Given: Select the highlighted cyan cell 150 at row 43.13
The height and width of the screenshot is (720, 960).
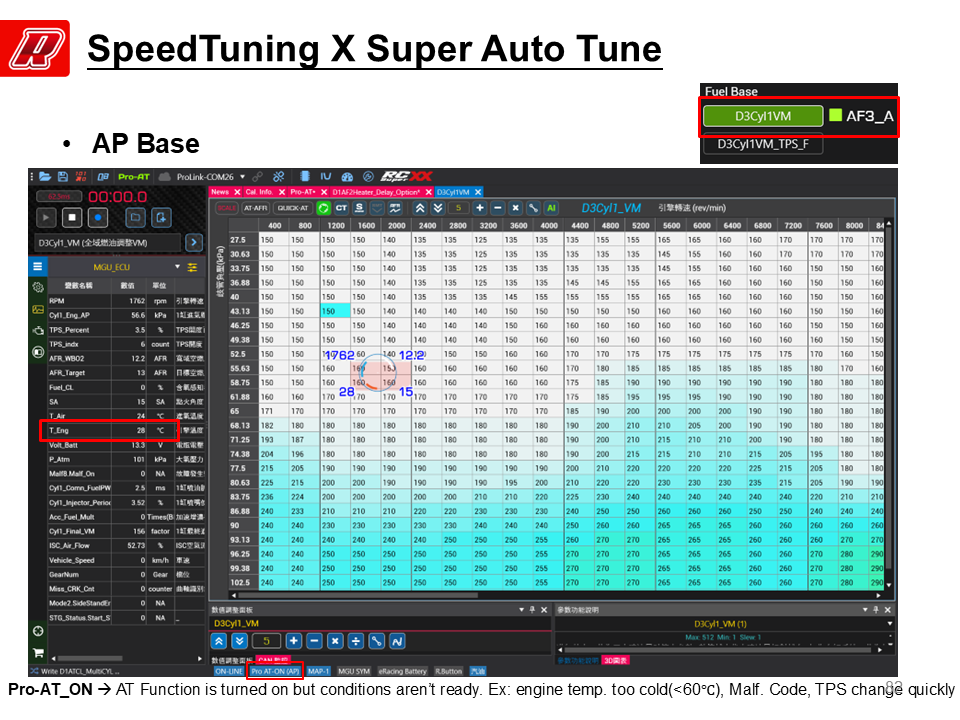Looking at the screenshot, I should coord(335,311).
